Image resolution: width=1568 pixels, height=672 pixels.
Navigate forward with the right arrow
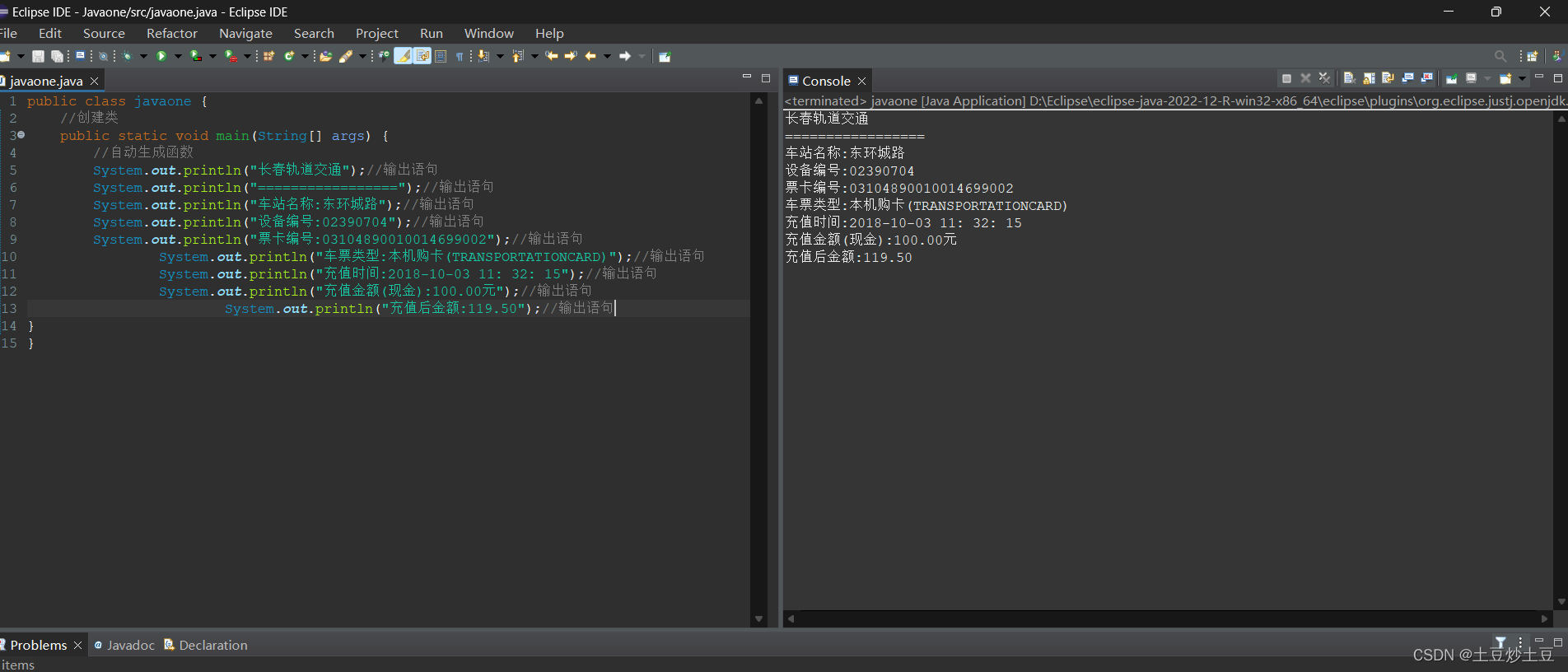click(625, 56)
